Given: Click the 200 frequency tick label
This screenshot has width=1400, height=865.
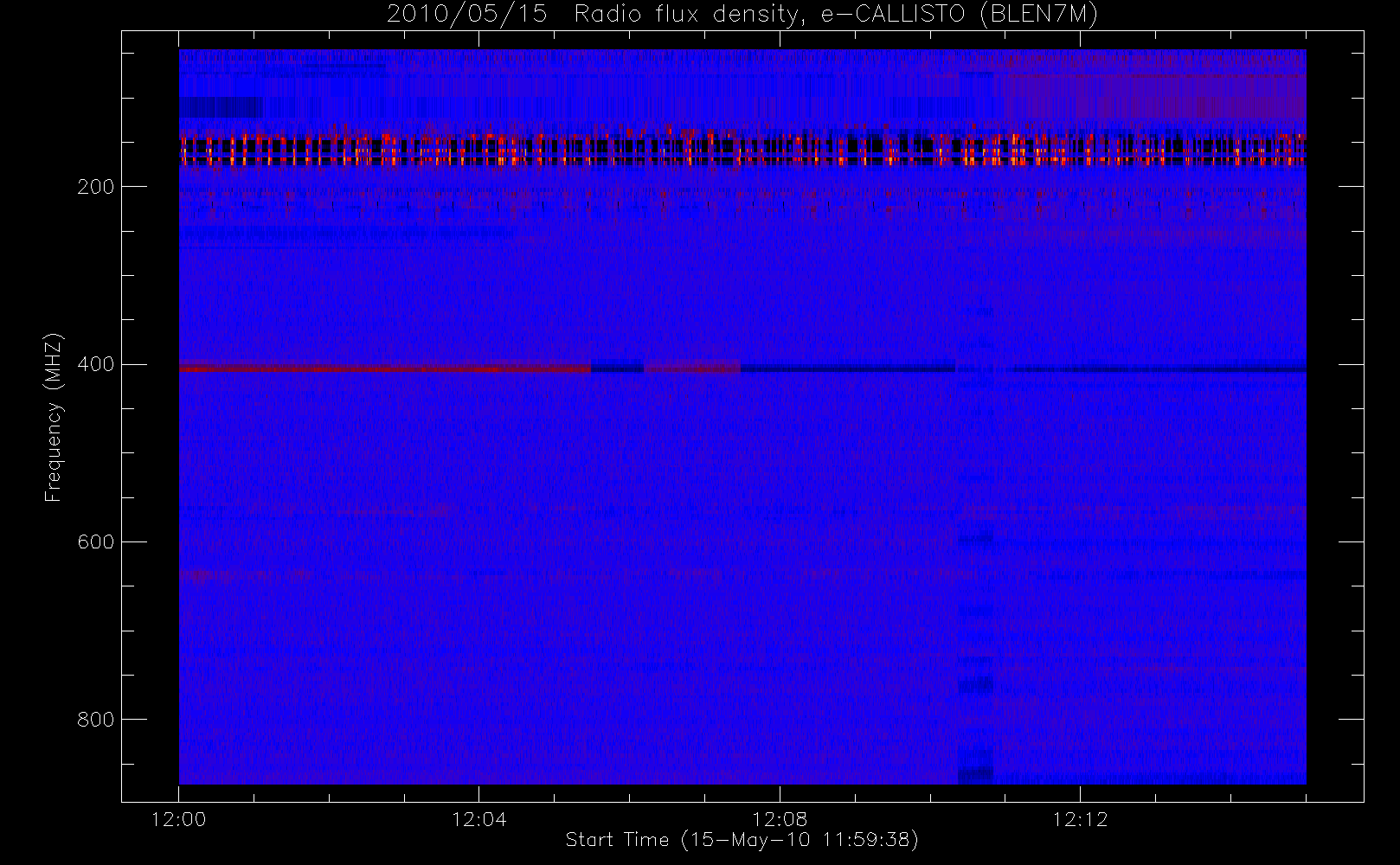Looking at the screenshot, I should click(95, 187).
